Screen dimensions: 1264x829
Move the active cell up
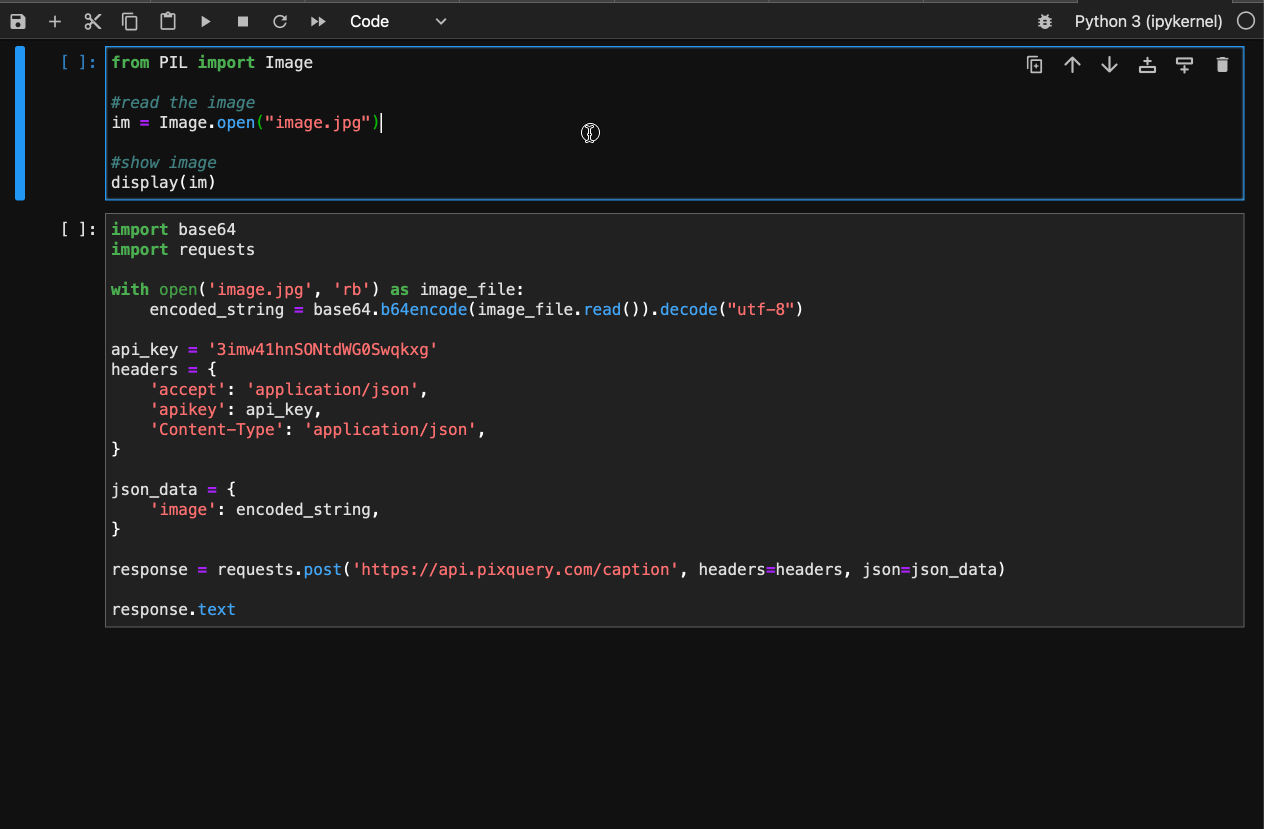[1072, 65]
